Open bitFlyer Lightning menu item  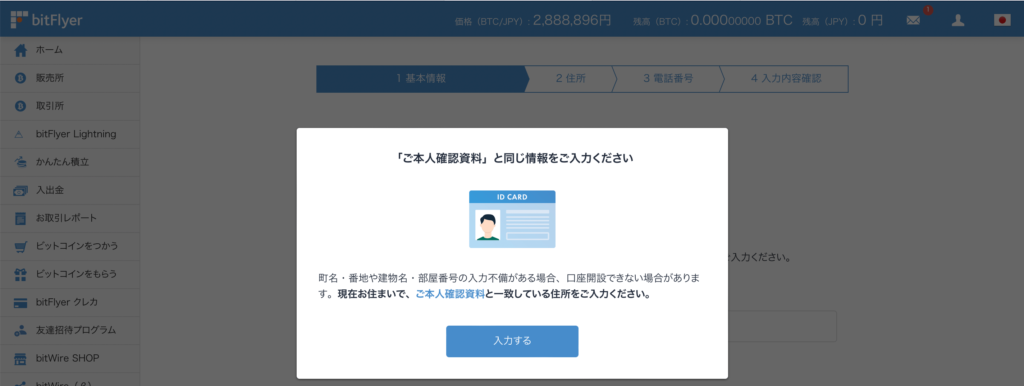click(x=70, y=135)
